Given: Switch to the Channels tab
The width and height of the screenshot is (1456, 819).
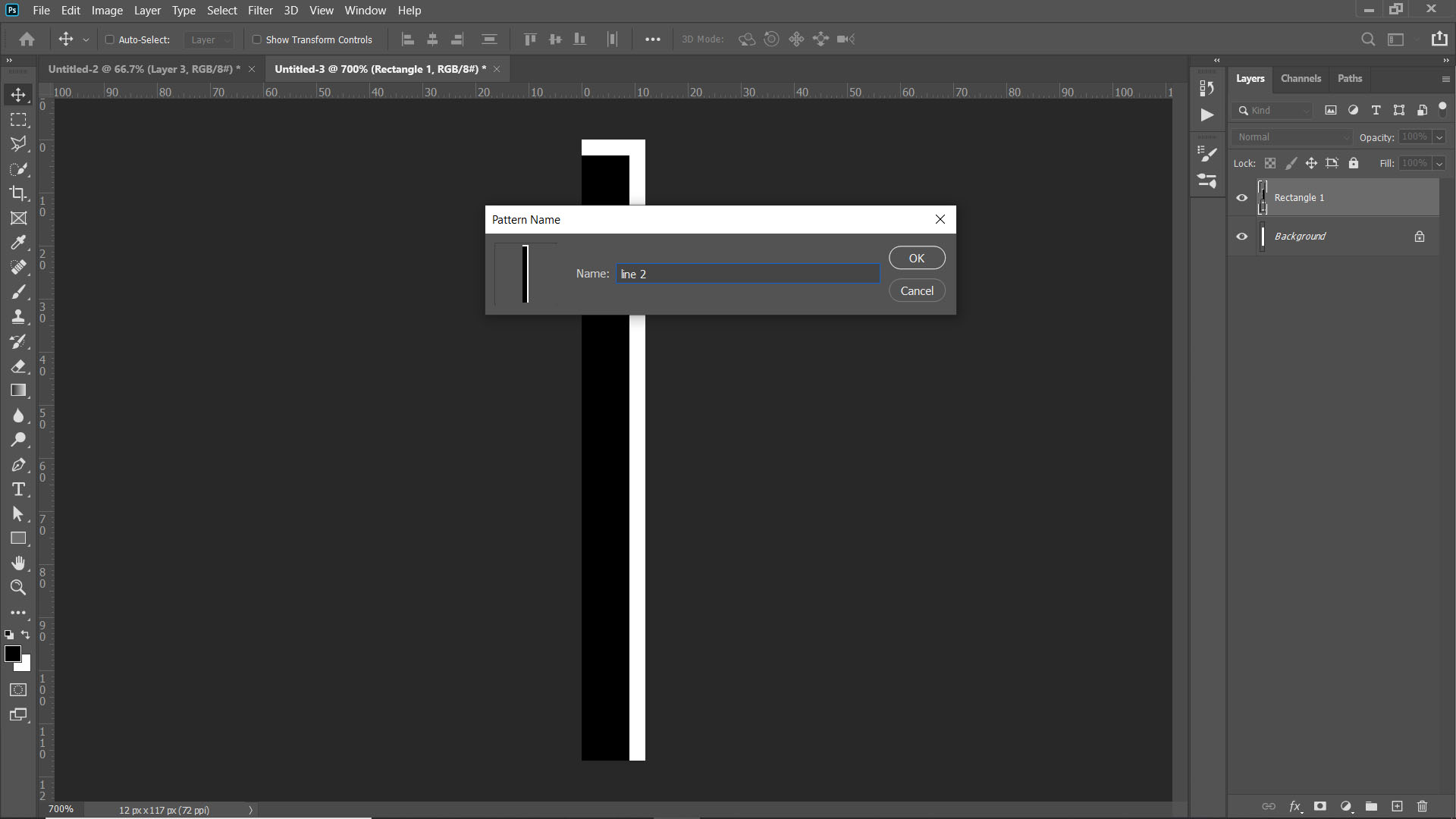Looking at the screenshot, I should (1301, 78).
